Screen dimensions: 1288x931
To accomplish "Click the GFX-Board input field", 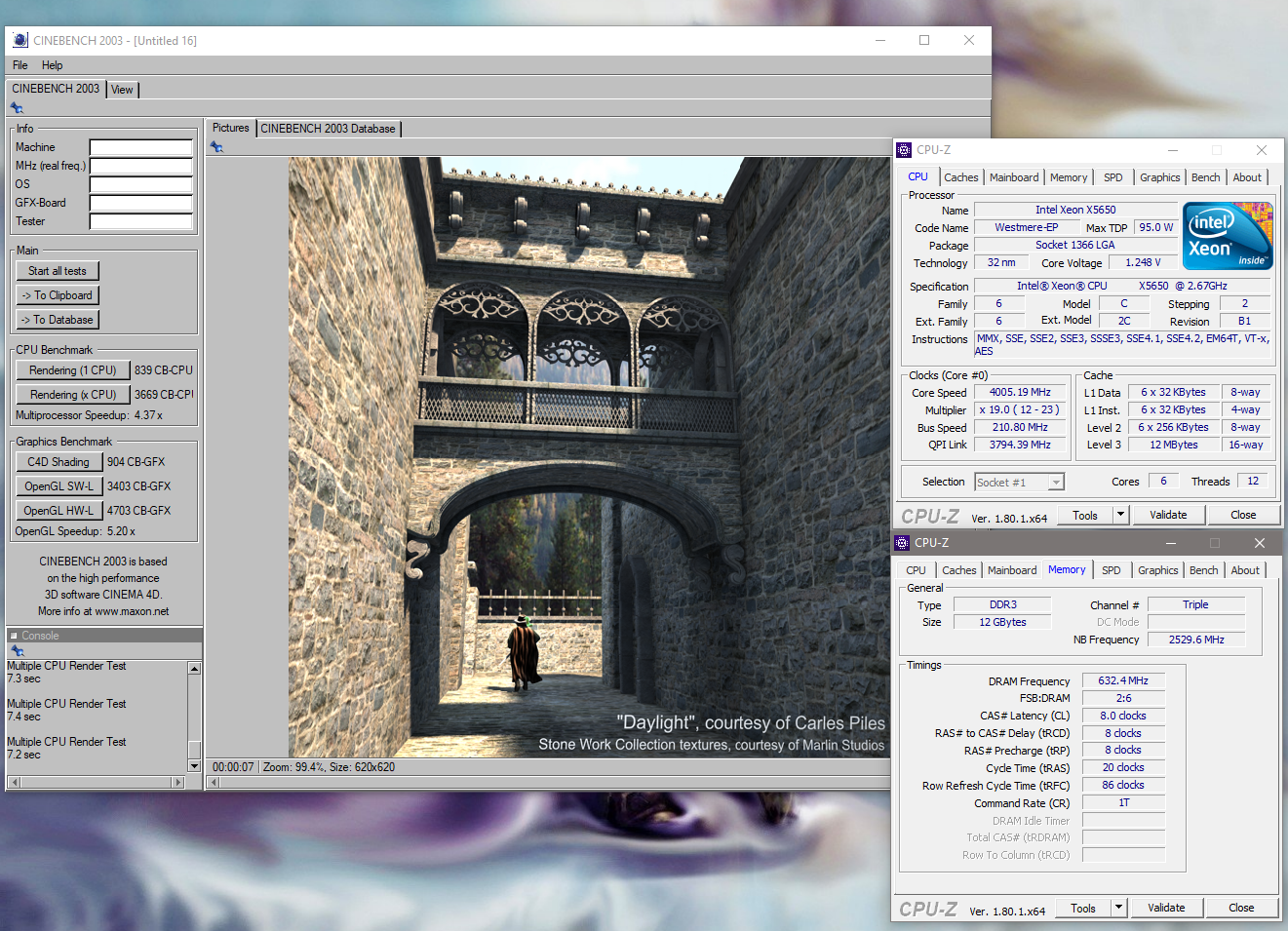I will (141, 203).
